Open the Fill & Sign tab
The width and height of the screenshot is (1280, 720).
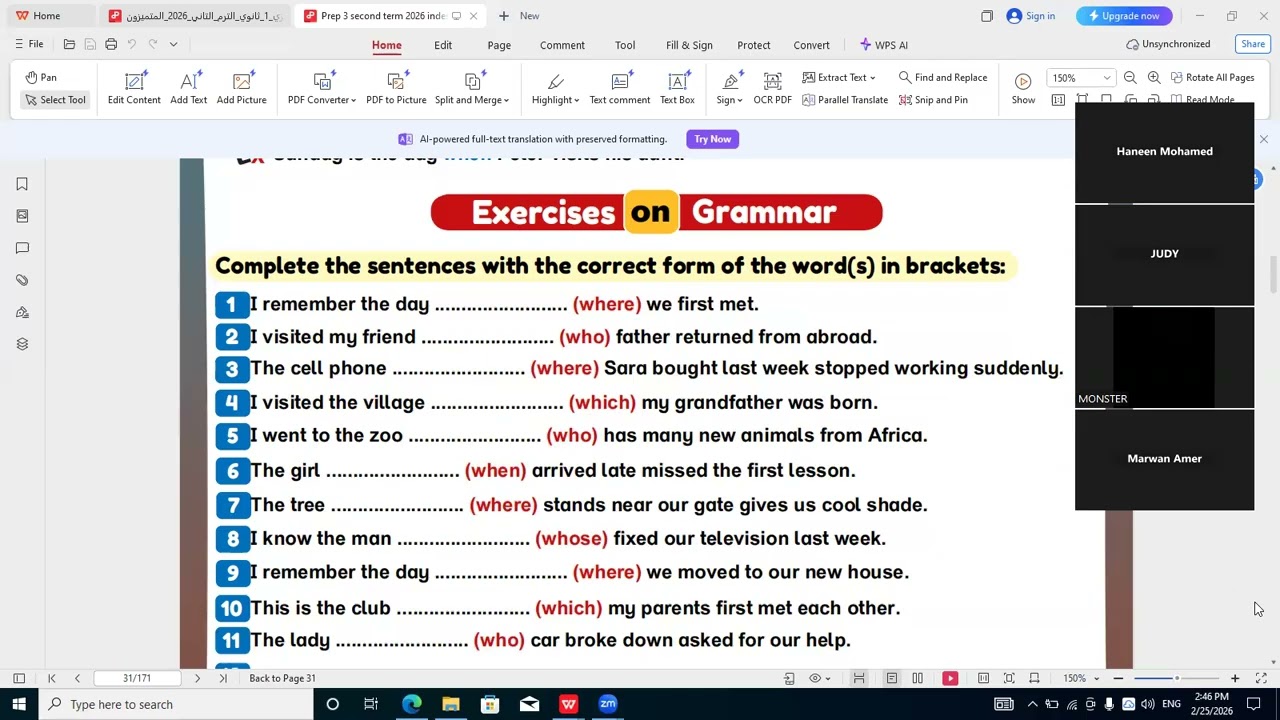[x=689, y=45]
